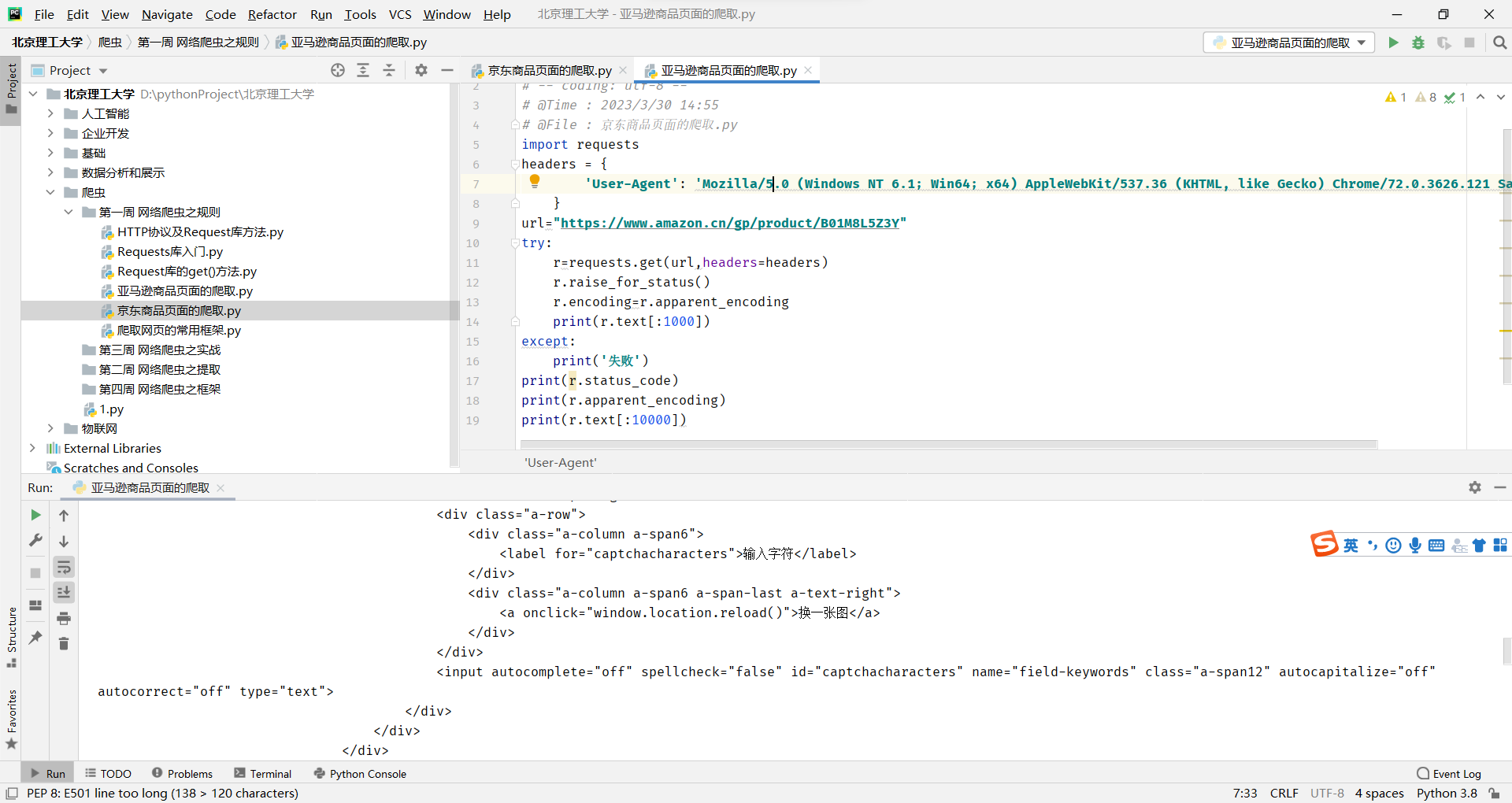Run with coverage icon in toolbar
The width and height of the screenshot is (1512, 803).
[1443, 43]
